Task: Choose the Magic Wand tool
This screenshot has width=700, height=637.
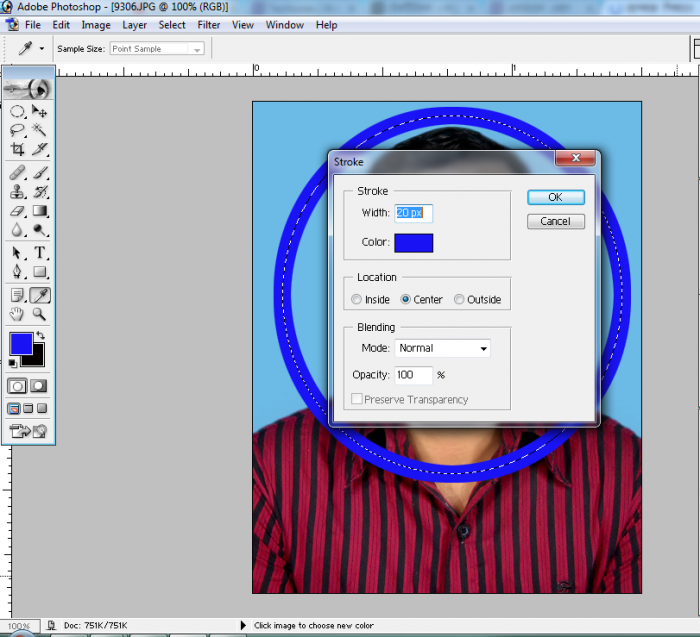Action: (40, 130)
